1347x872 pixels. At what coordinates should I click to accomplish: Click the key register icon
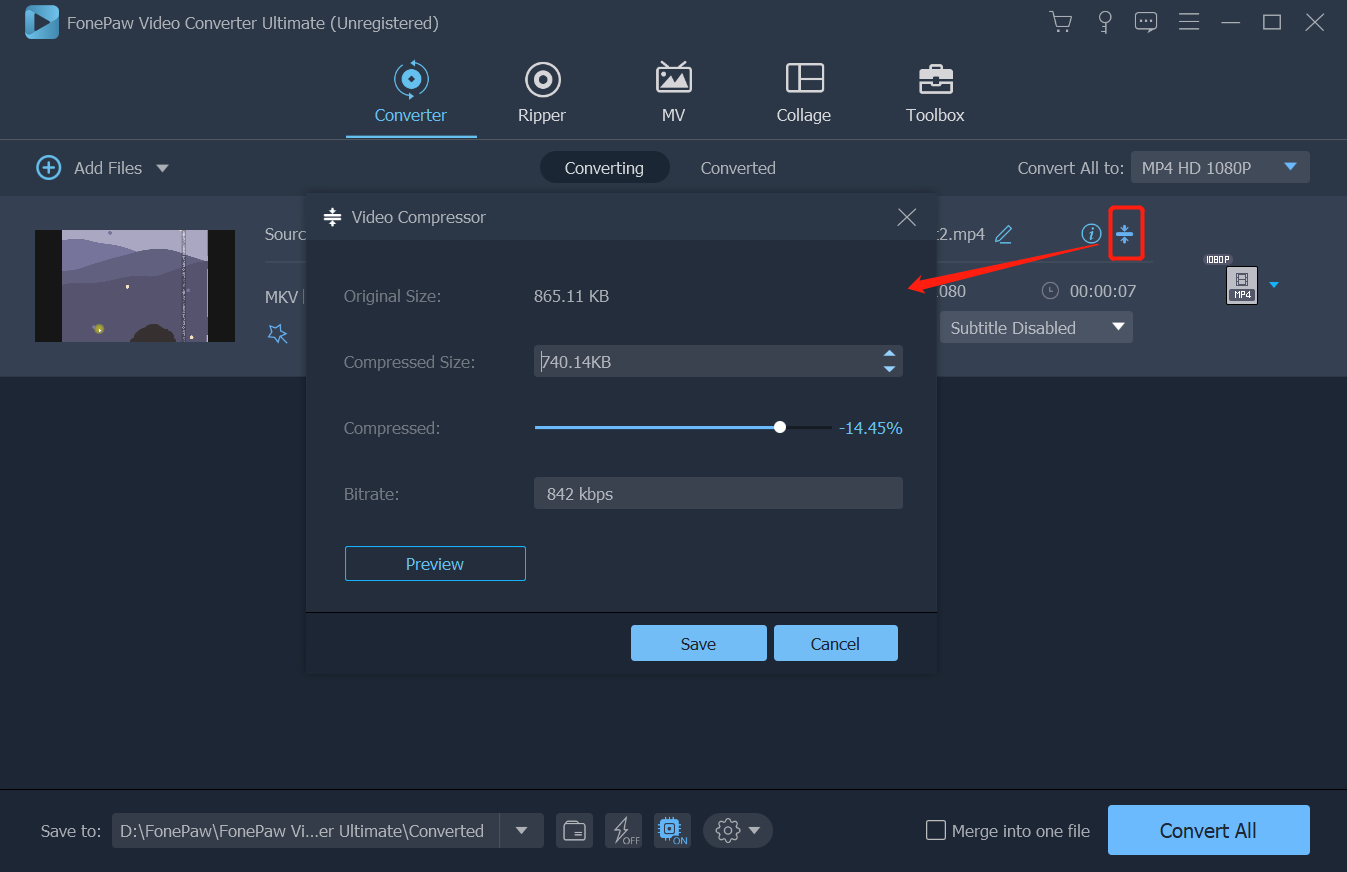(1105, 22)
